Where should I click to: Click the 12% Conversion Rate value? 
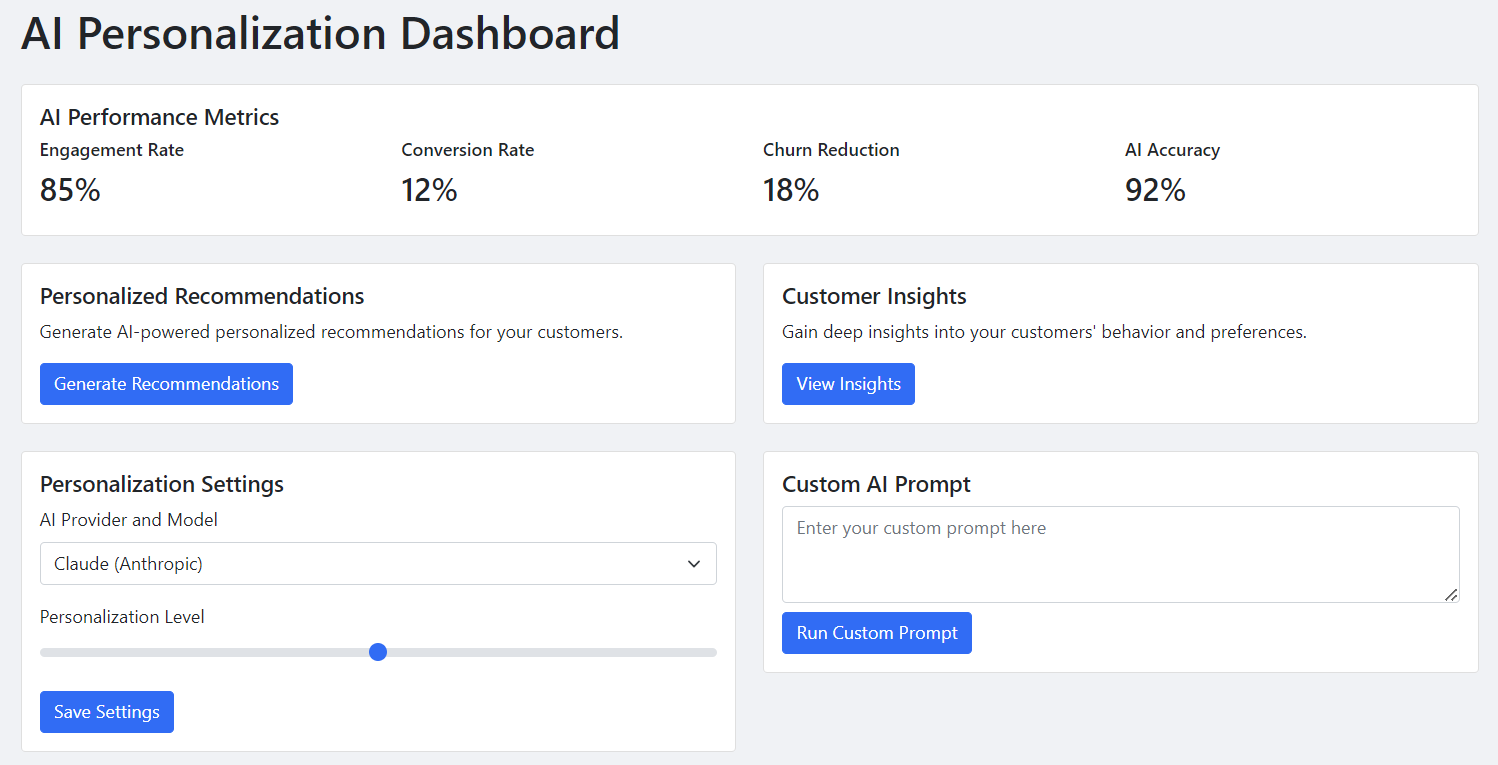(x=430, y=190)
